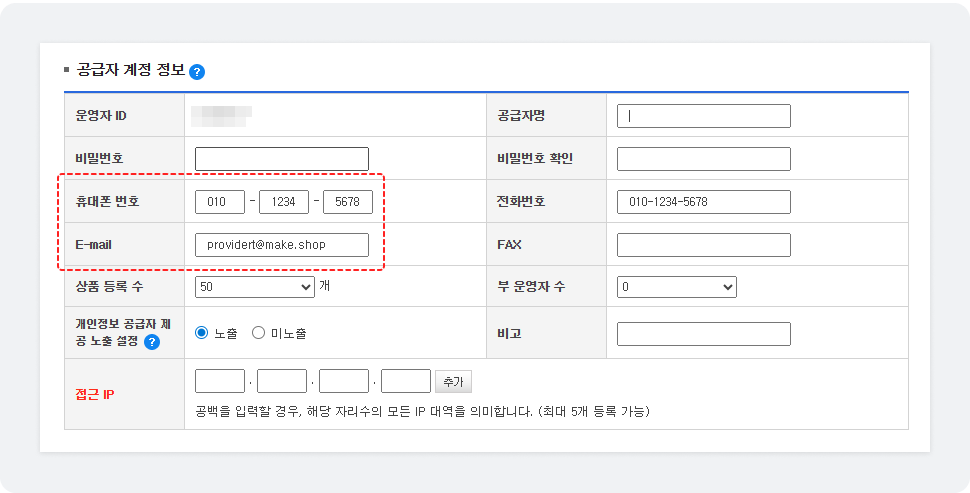Click the 휴대폰 번호 first field with 010

tap(220, 202)
